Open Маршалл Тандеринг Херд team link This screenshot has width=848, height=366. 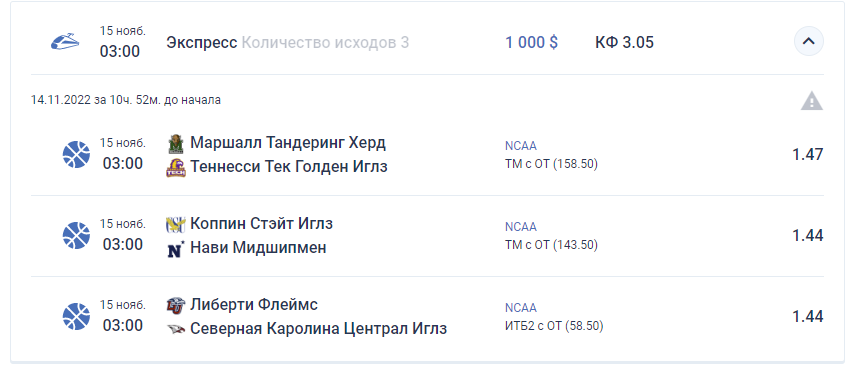coord(288,143)
